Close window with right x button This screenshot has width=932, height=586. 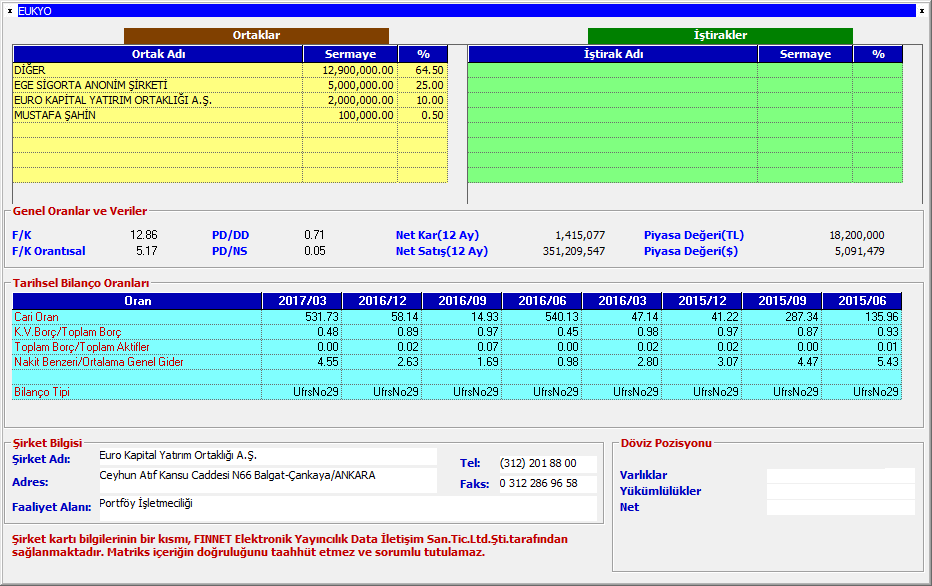point(922,11)
